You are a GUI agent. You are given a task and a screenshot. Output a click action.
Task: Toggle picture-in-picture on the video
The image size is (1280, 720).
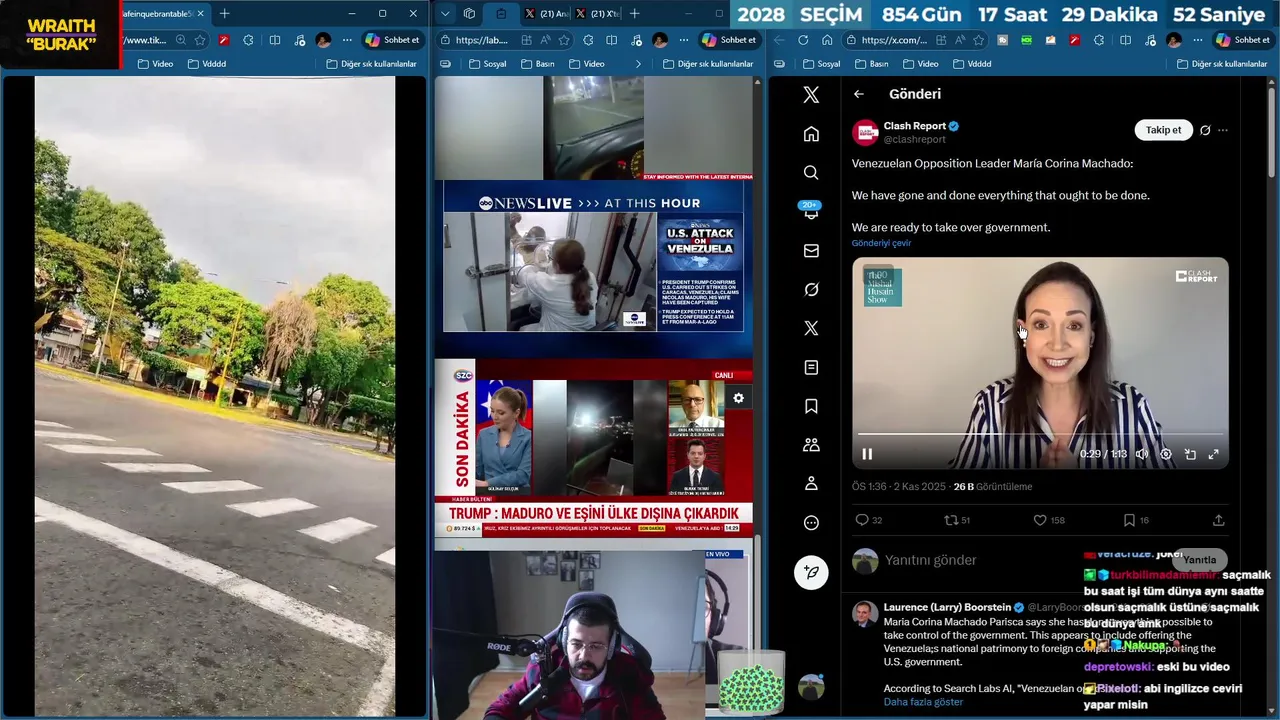pos(1190,454)
